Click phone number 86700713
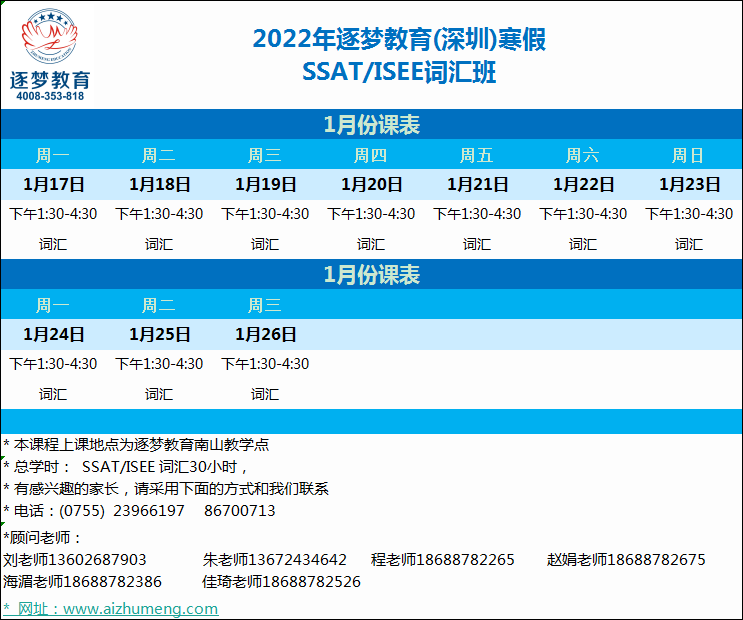743x620 pixels. click(x=240, y=511)
